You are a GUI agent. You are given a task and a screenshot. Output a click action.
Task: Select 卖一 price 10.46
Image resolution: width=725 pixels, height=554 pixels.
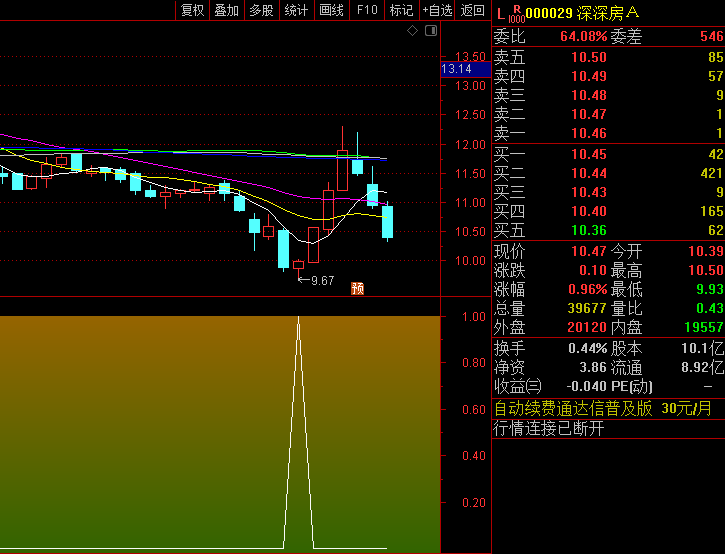(x=589, y=133)
